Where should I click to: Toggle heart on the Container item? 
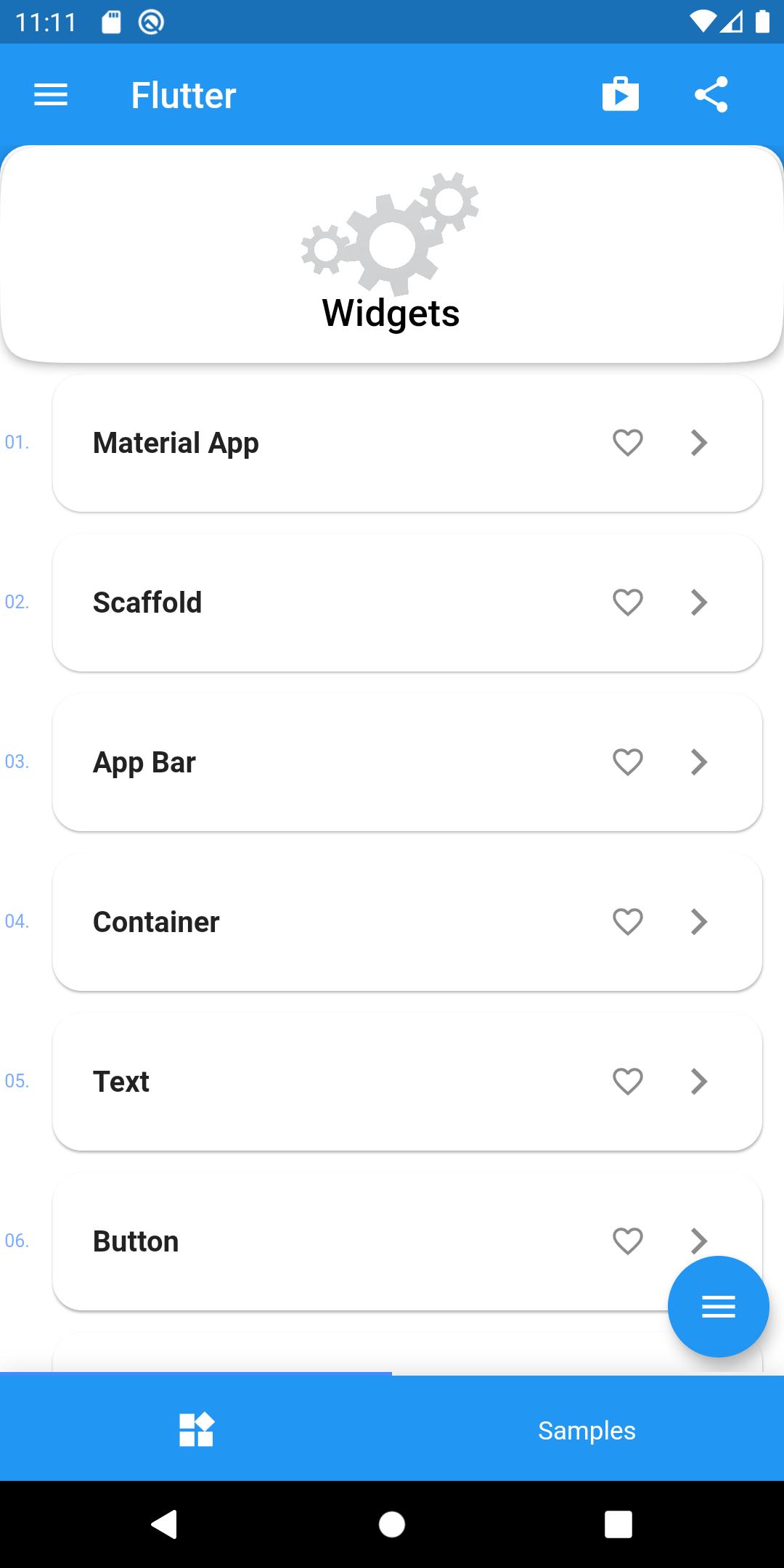click(628, 922)
